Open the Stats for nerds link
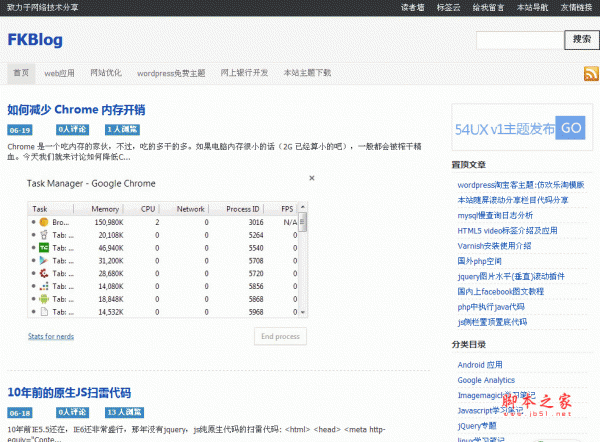The width and height of the screenshot is (600, 442). [x=51, y=336]
